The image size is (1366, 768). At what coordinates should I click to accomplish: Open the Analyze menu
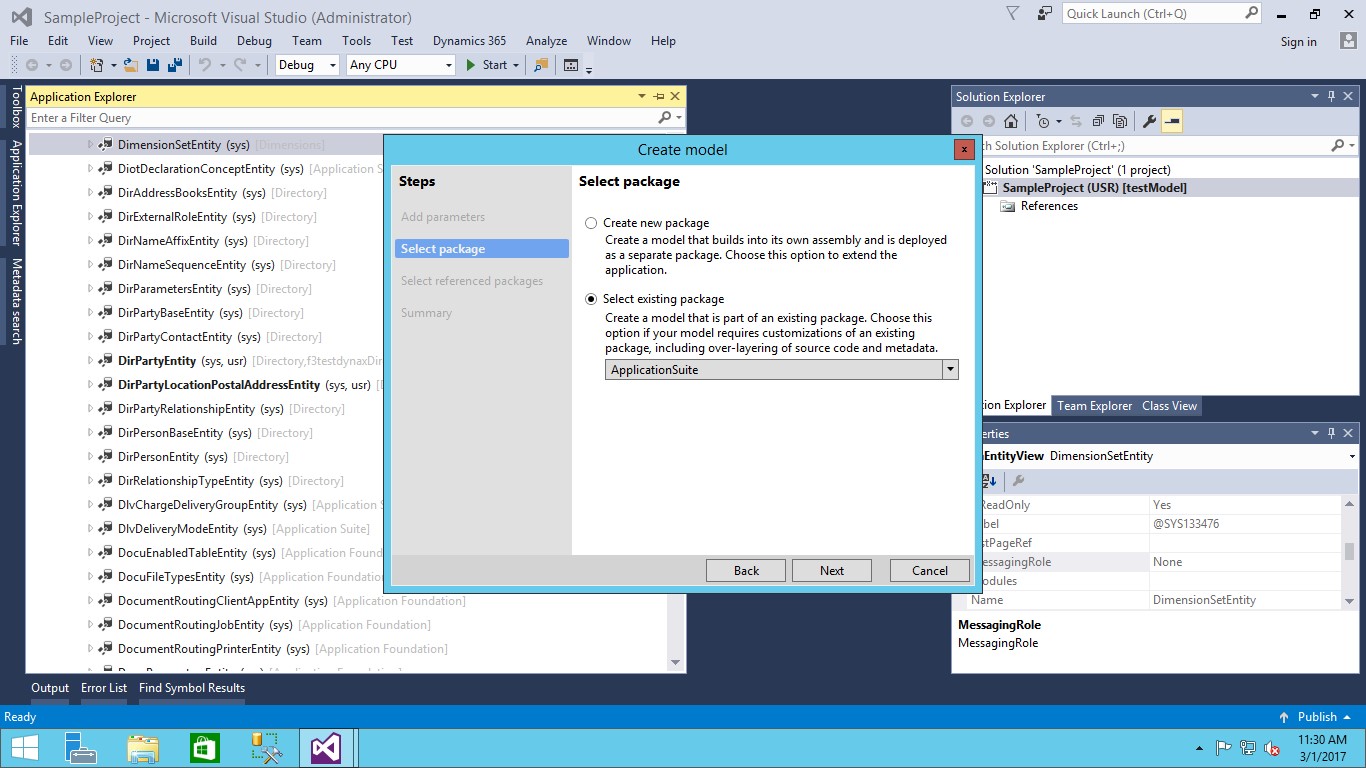click(546, 41)
